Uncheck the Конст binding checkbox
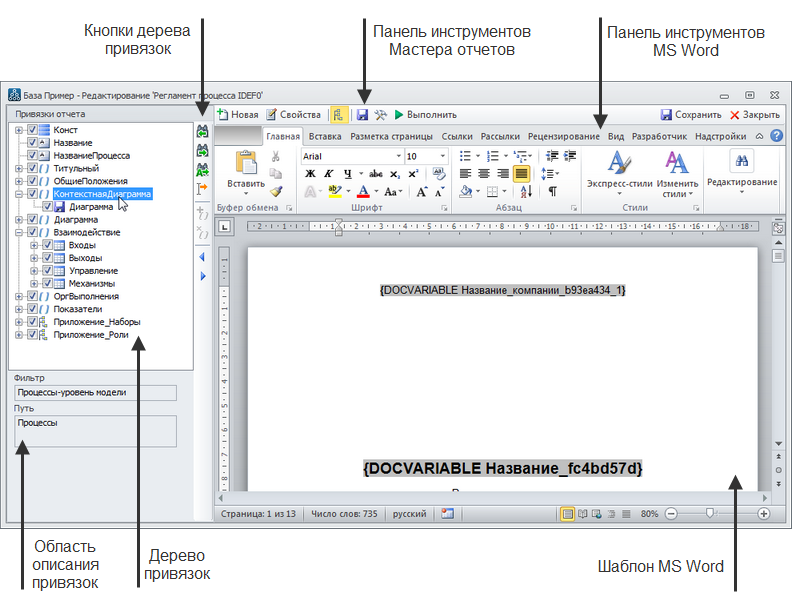Screen dimensions: 792x603 33,130
